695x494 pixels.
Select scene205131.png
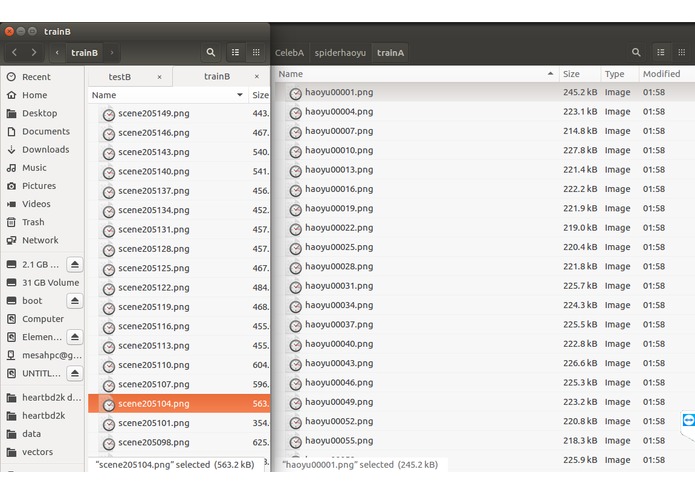pyautogui.click(x=179, y=229)
